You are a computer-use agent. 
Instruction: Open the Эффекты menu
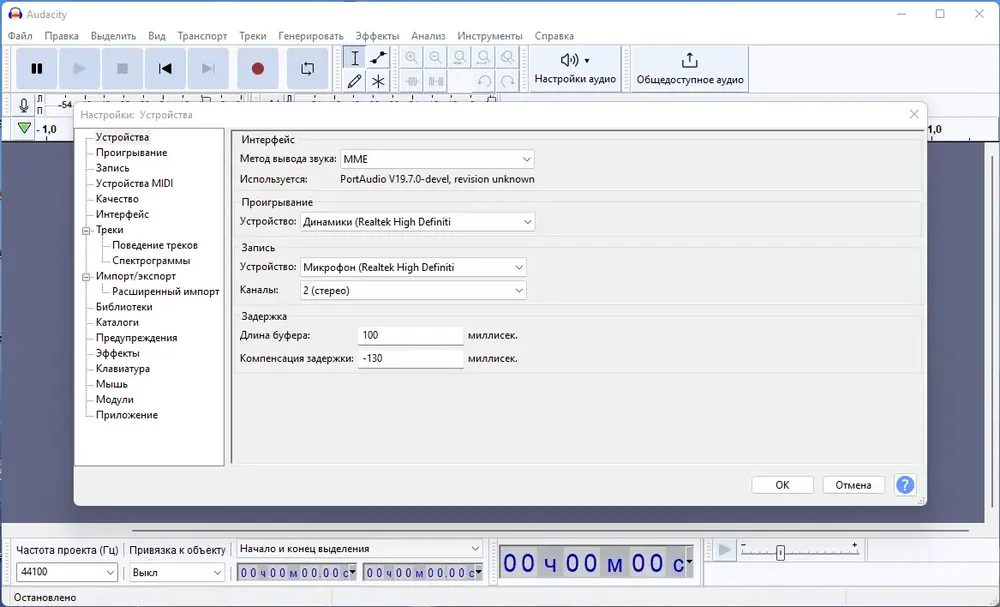pyautogui.click(x=377, y=36)
